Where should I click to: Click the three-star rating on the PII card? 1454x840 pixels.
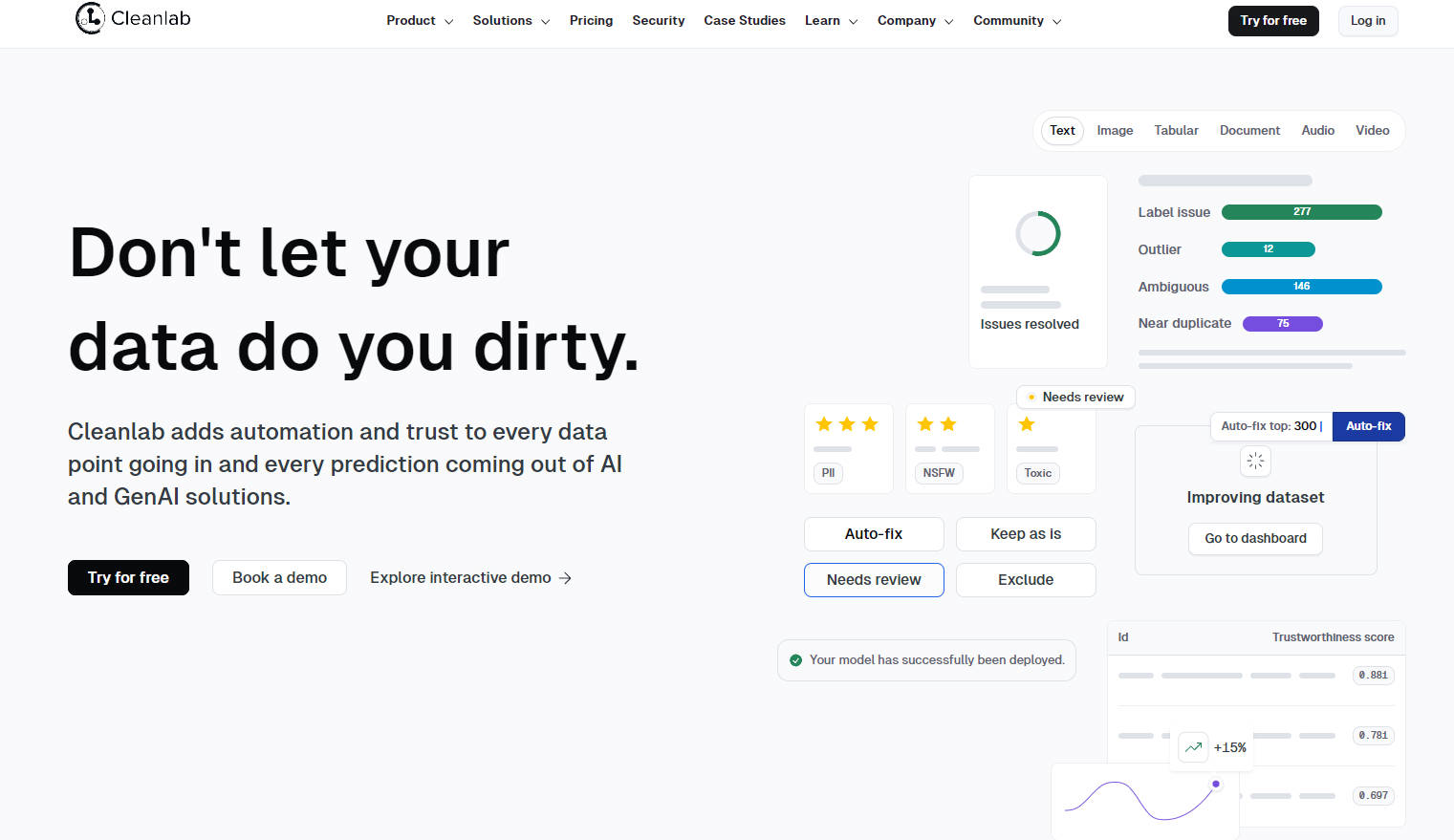(x=847, y=424)
